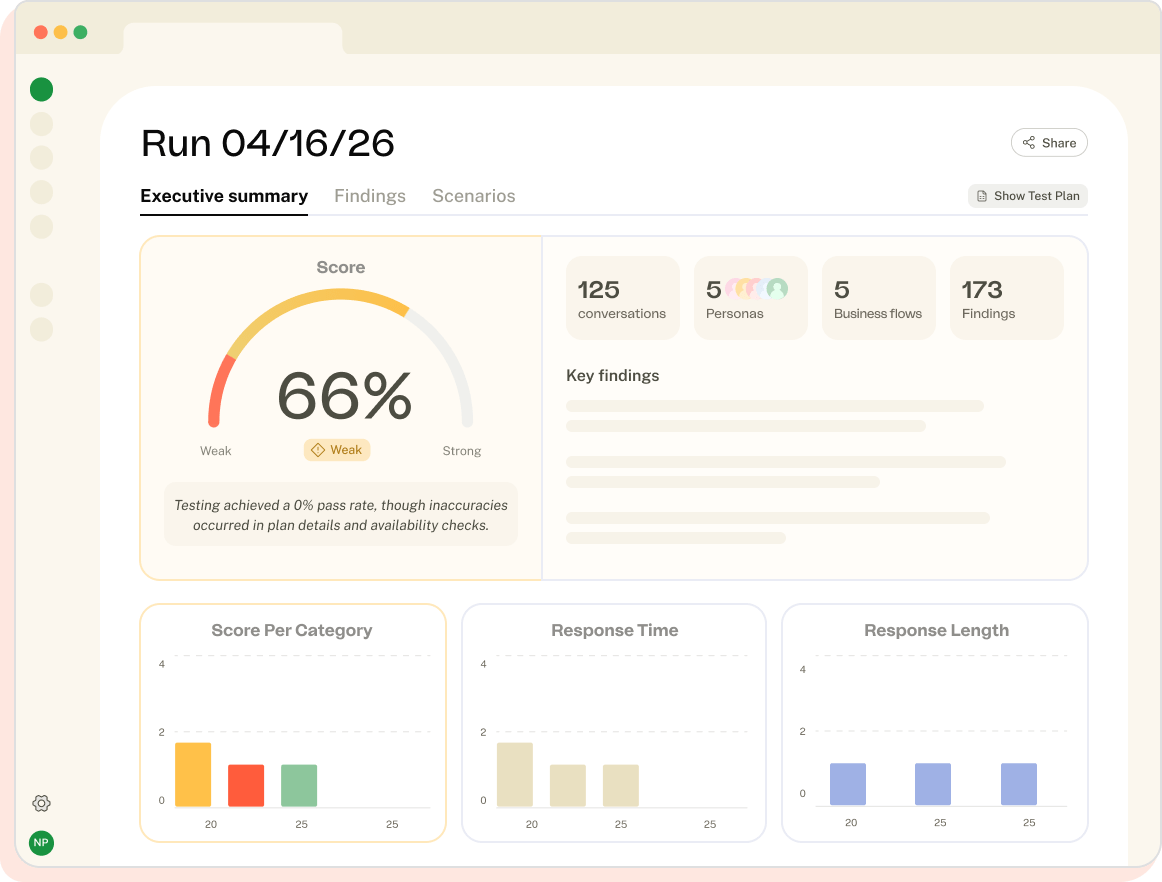Click the first blue bar in Response Length

848,784
